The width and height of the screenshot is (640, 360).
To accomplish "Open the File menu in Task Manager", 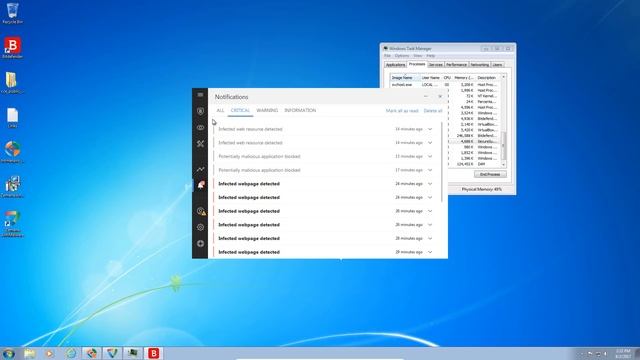I will tap(387, 56).
